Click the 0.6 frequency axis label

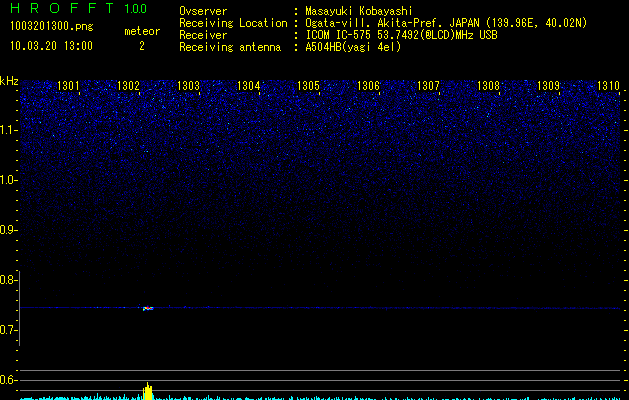[x=8, y=380]
